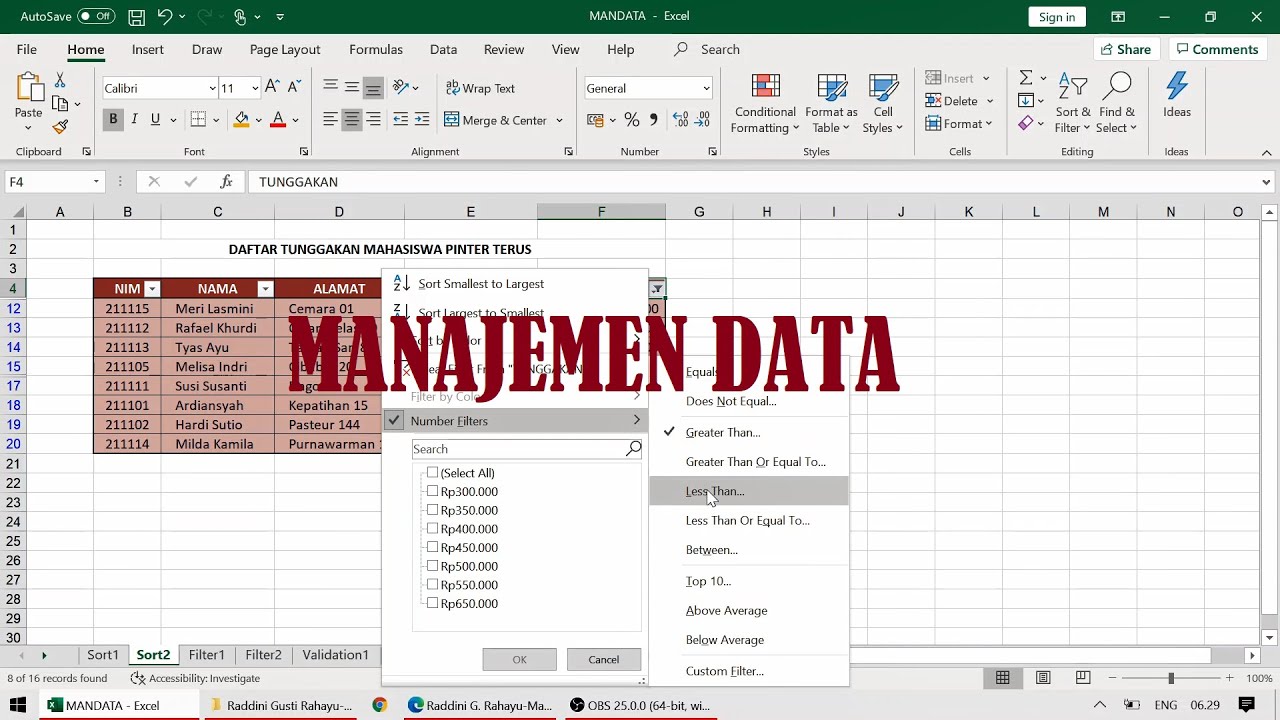Viewport: 1280px width, 720px height.
Task: Decrease font size with smaller A icon
Action: (x=293, y=88)
